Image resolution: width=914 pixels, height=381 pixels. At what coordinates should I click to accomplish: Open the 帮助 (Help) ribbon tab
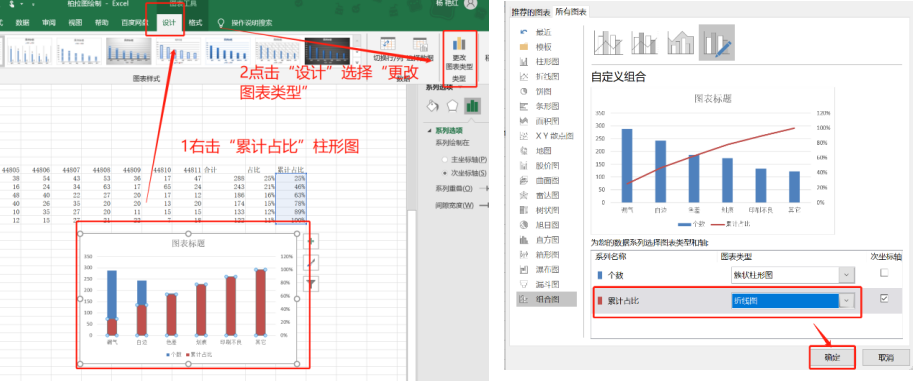(x=101, y=23)
